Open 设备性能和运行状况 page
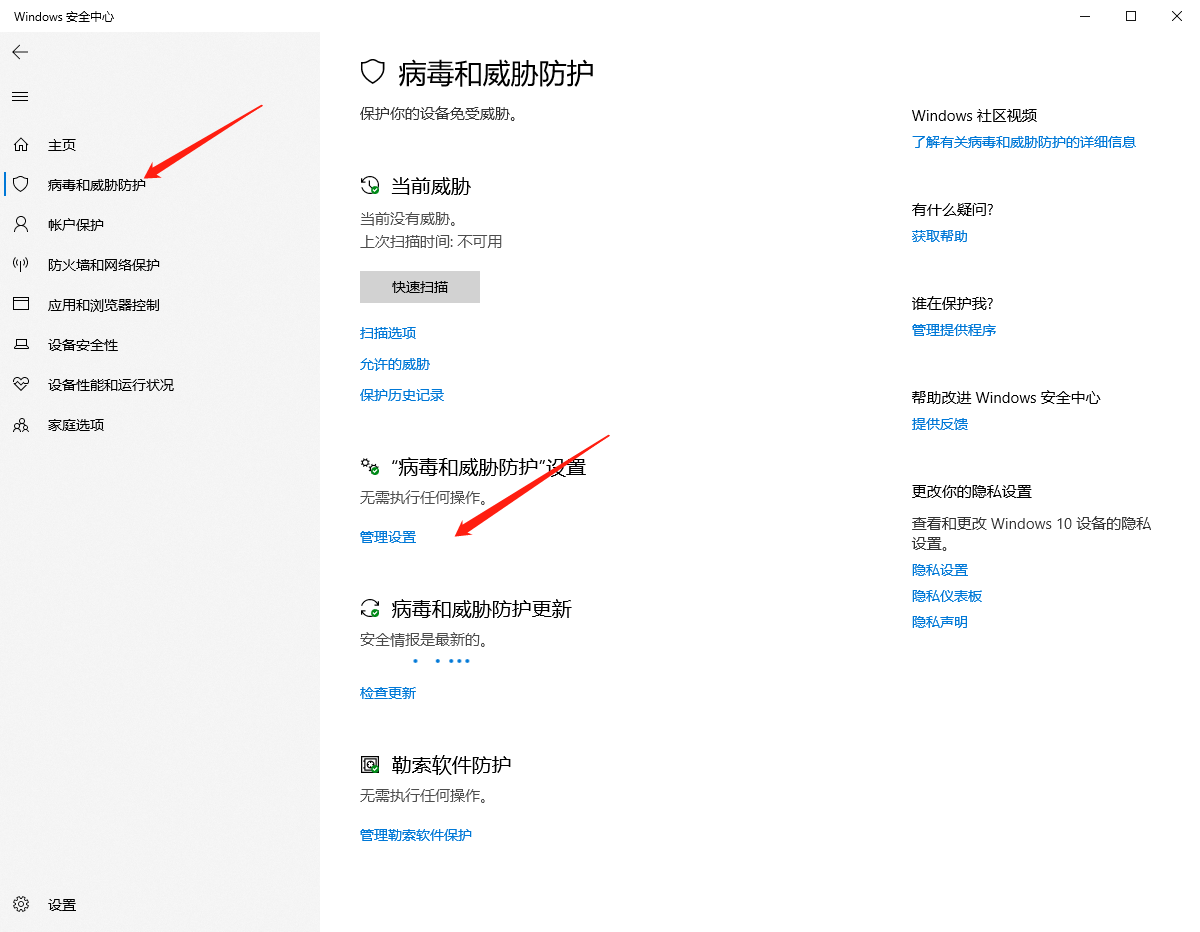1200x932 pixels. pos(111,385)
